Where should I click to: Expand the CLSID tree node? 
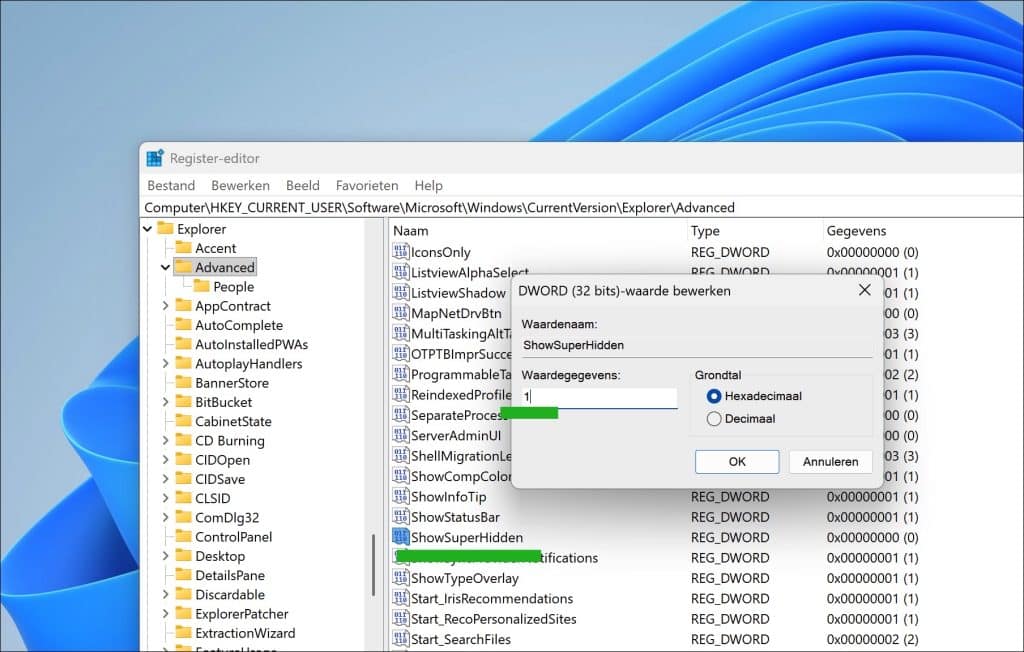tap(165, 498)
